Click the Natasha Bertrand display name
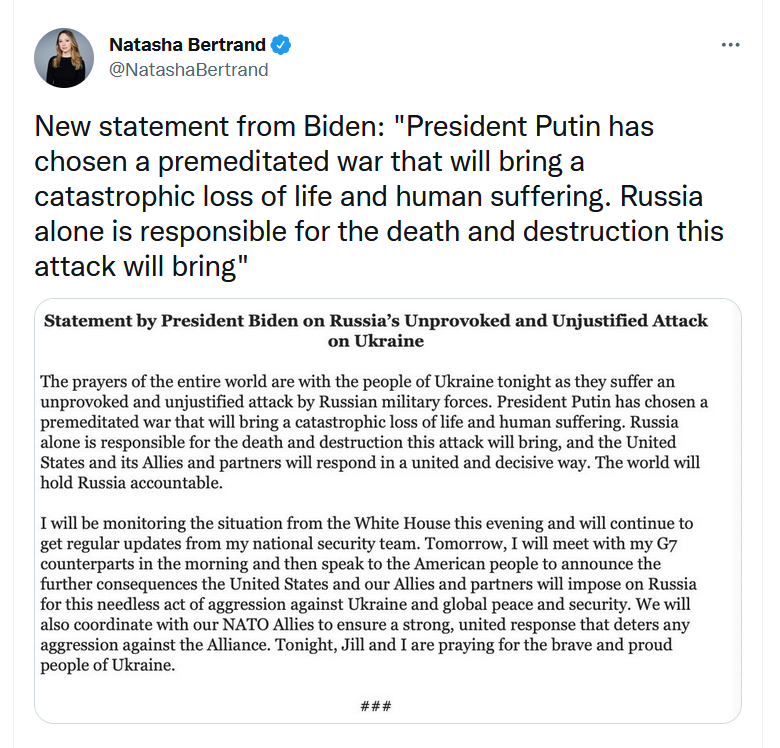780x748 pixels. pos(188,45)
